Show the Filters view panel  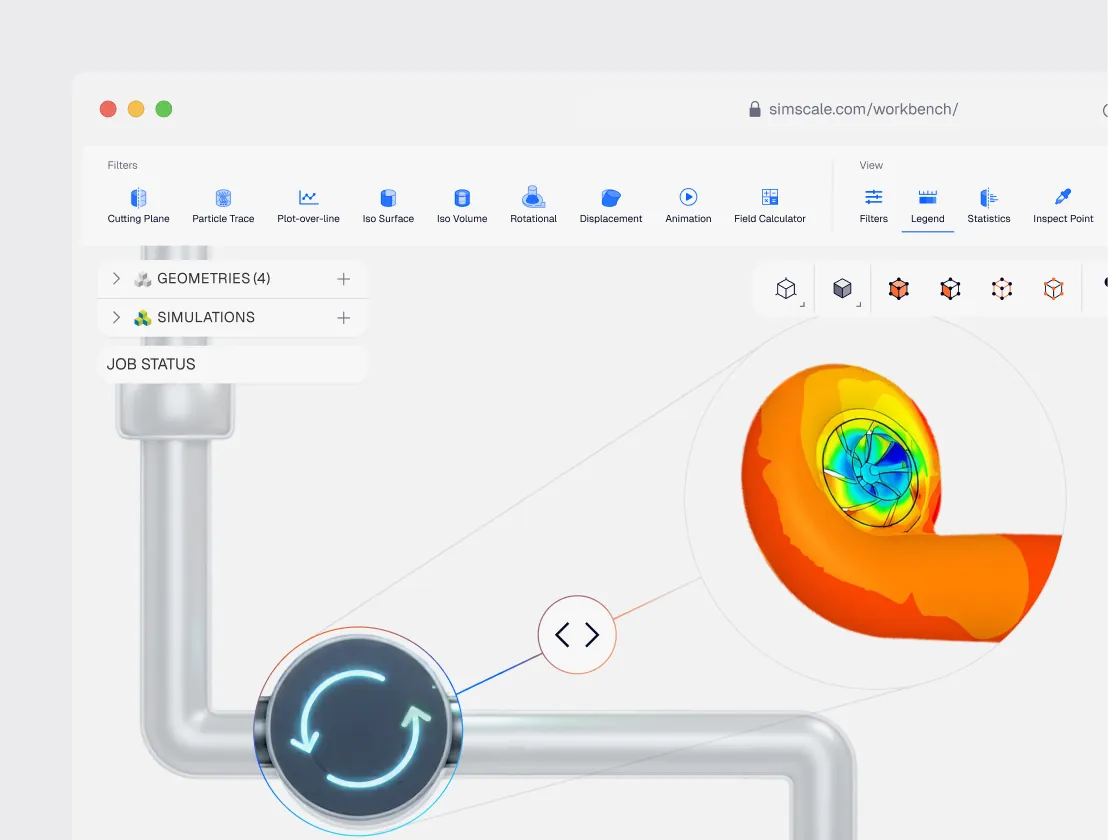click(873, 206)
